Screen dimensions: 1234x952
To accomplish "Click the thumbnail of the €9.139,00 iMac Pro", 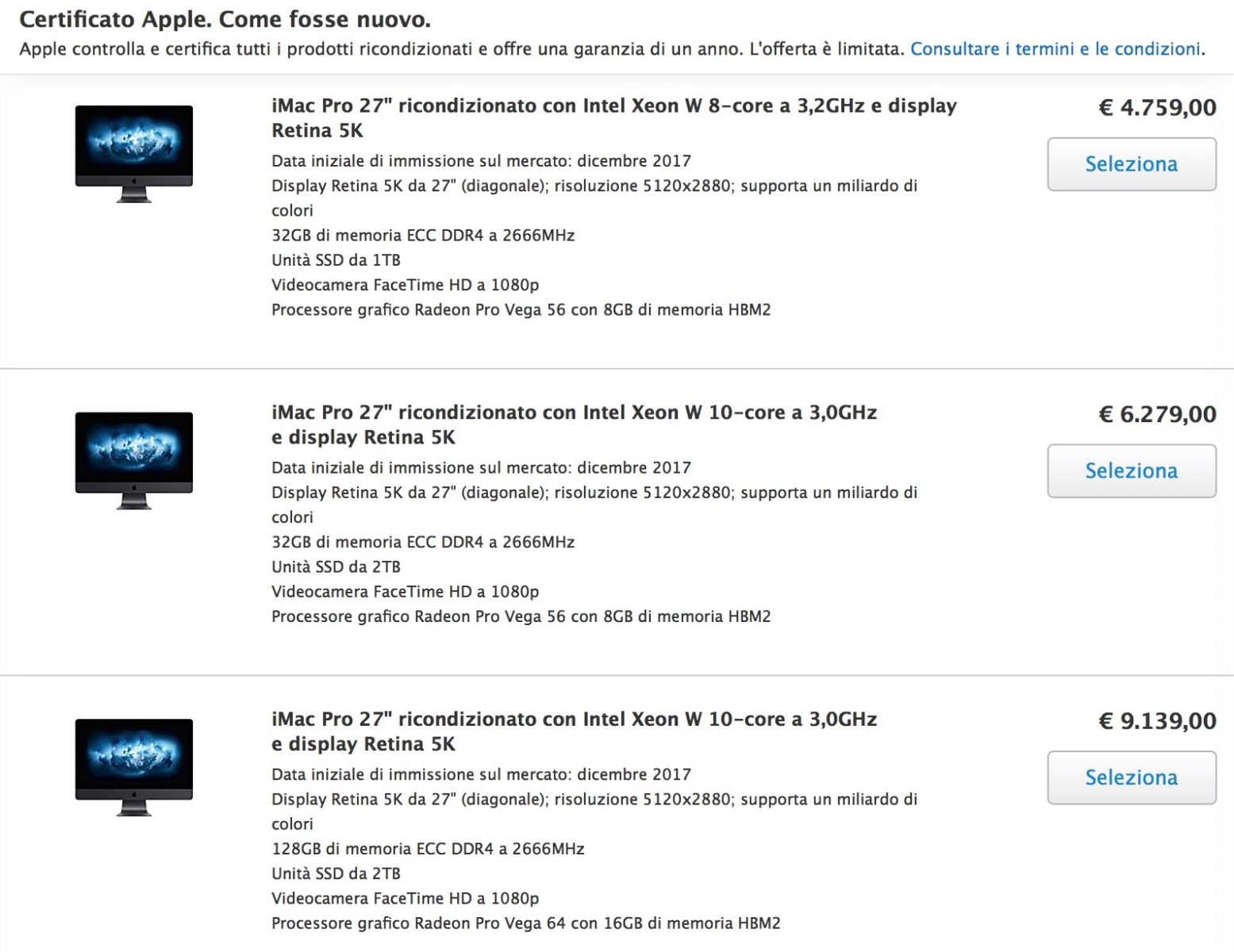I will coord(134,766).
